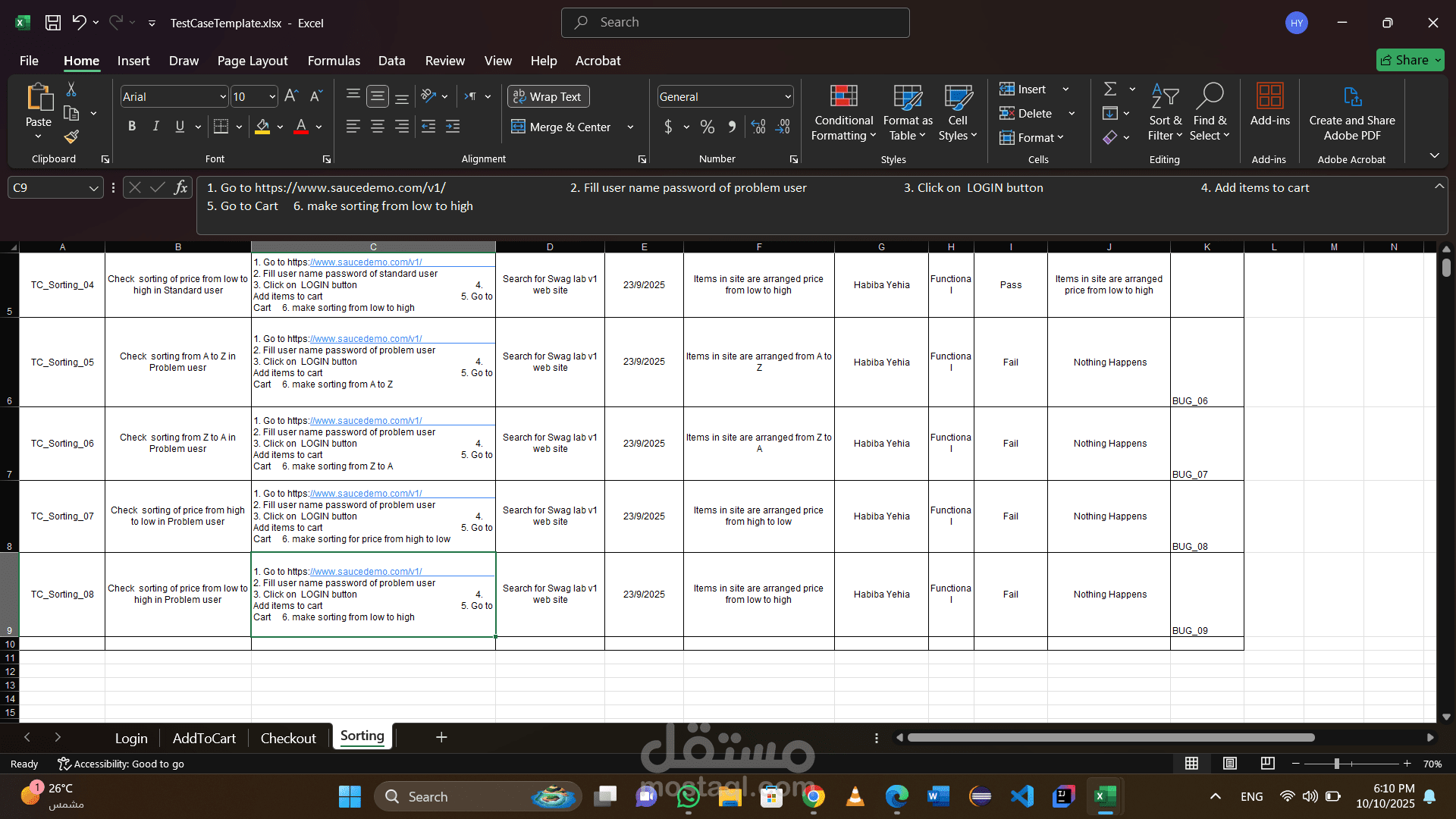
Task: Click the AutoSum icon in Editing group
Action: (1110, 89)
